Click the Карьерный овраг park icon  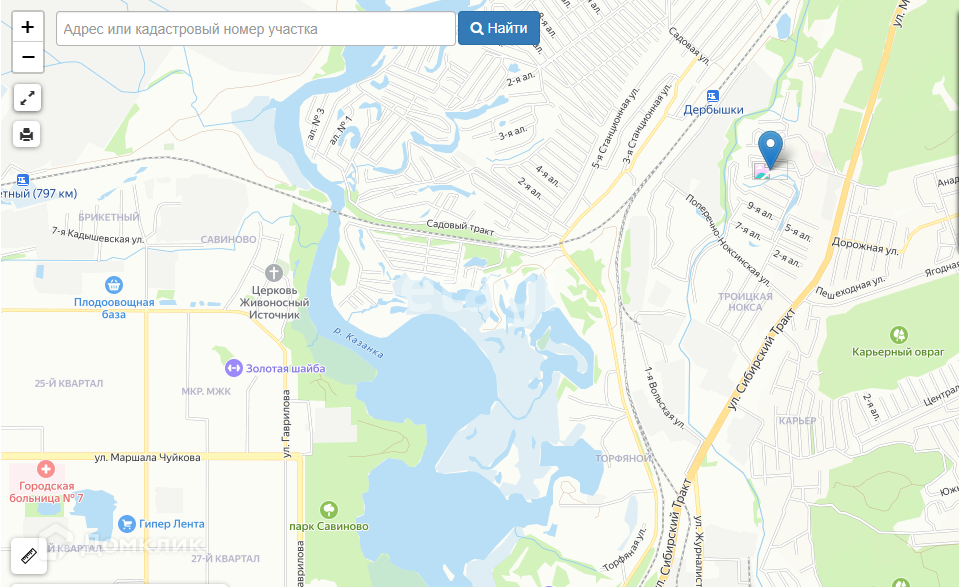click(x=898, y=335)
